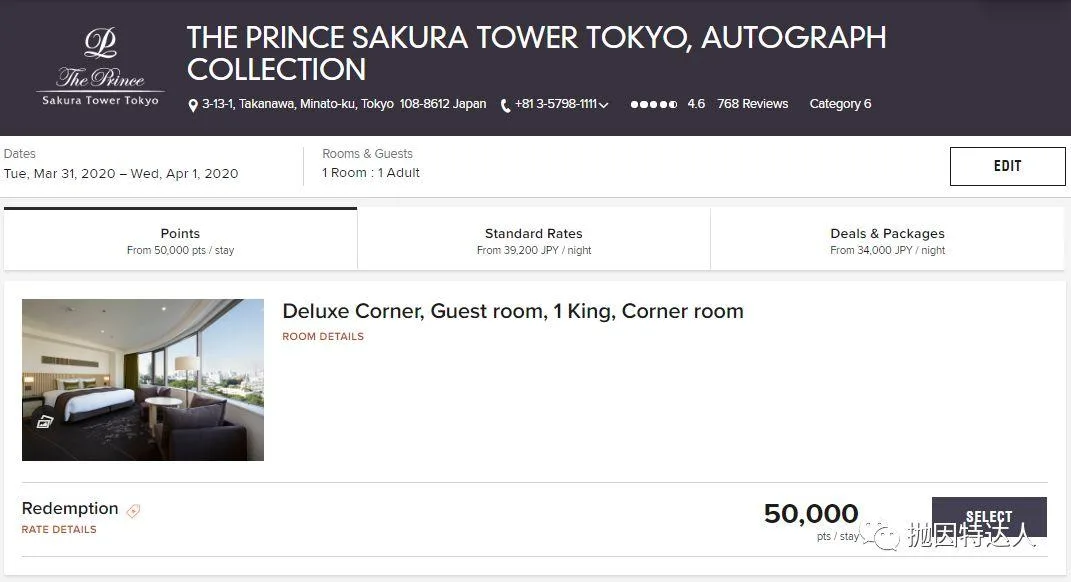Click the EDIT button
The image size is (1071, 582).
[x=1007, y=166]
